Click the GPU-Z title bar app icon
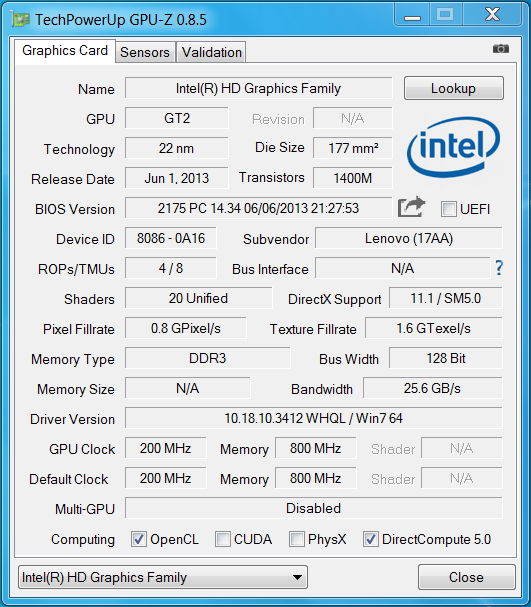 [20, 19]
